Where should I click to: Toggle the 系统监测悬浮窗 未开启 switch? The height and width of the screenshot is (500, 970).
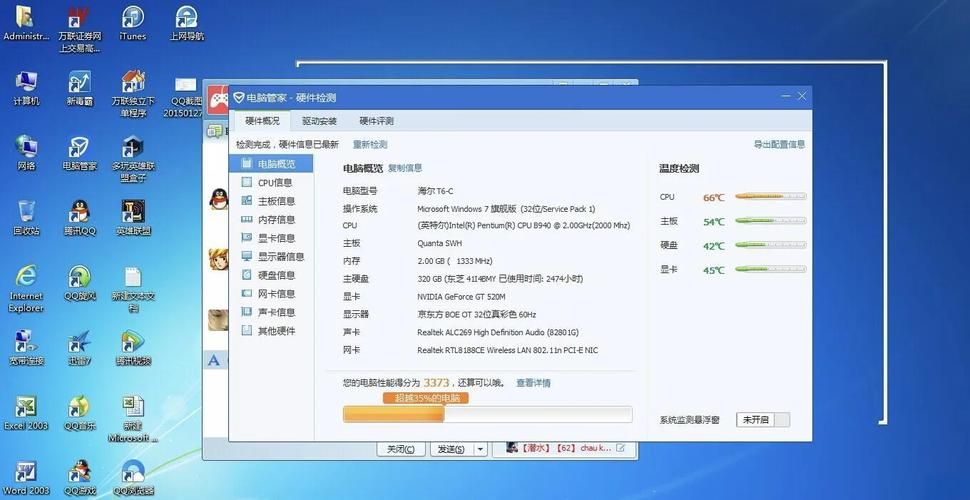tap(763, 420)
